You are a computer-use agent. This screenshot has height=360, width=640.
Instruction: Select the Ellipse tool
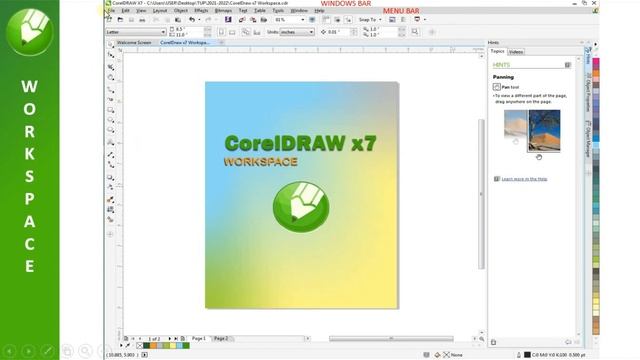click(111, 120)
